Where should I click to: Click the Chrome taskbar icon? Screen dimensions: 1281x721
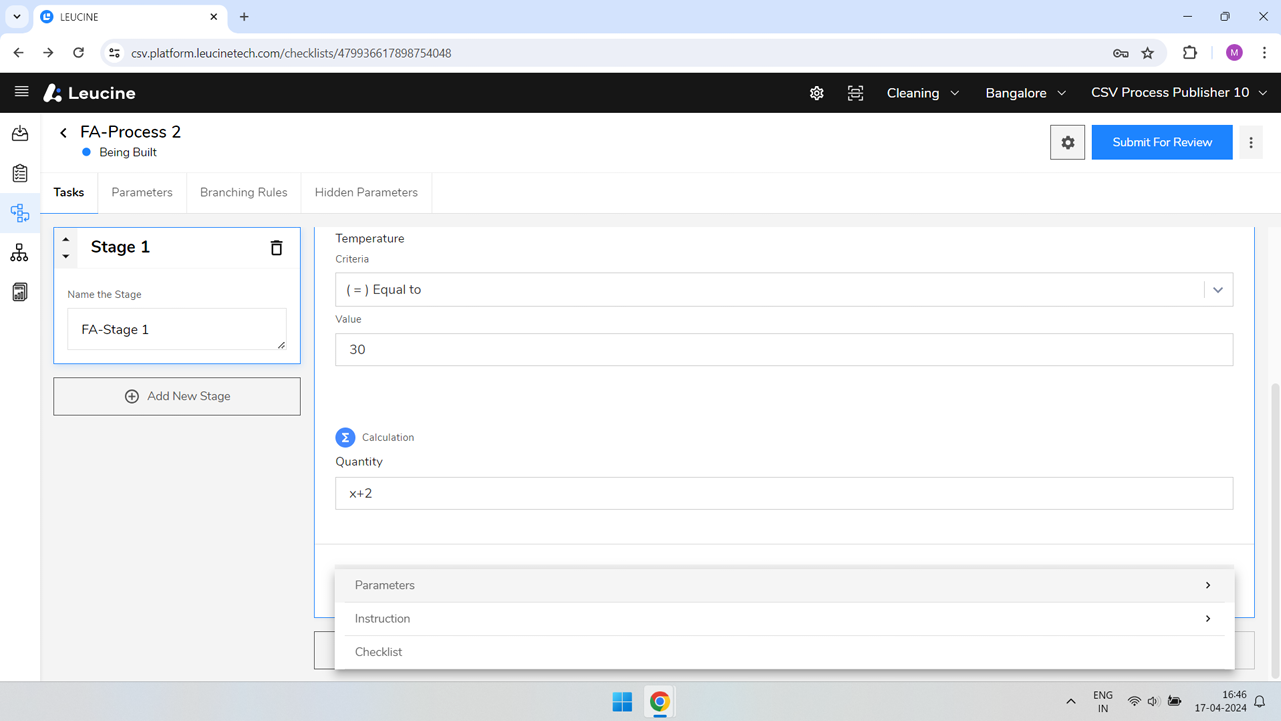coord(660,702)
